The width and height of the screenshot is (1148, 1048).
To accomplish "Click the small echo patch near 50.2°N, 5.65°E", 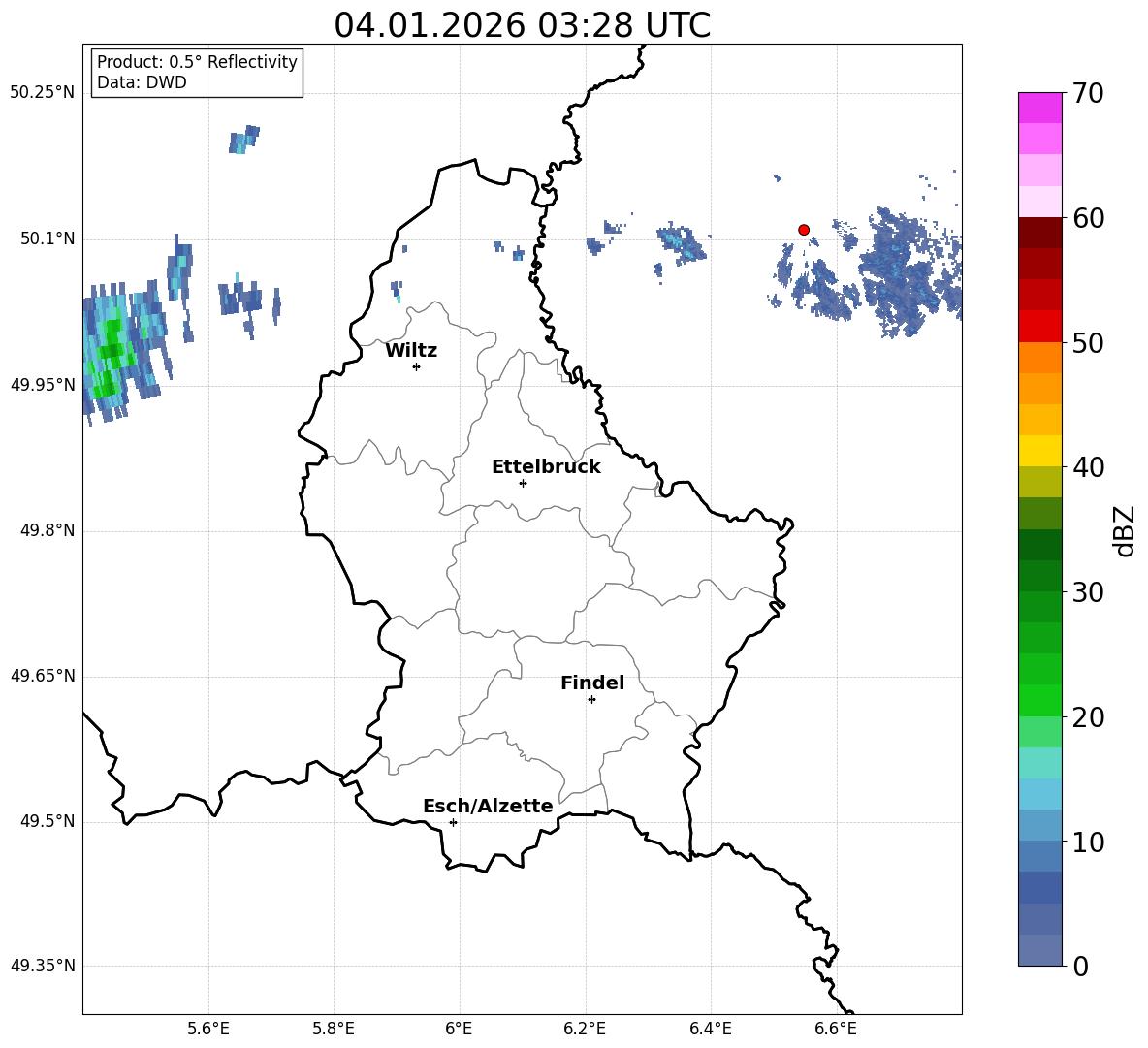I will click(243, 139).
